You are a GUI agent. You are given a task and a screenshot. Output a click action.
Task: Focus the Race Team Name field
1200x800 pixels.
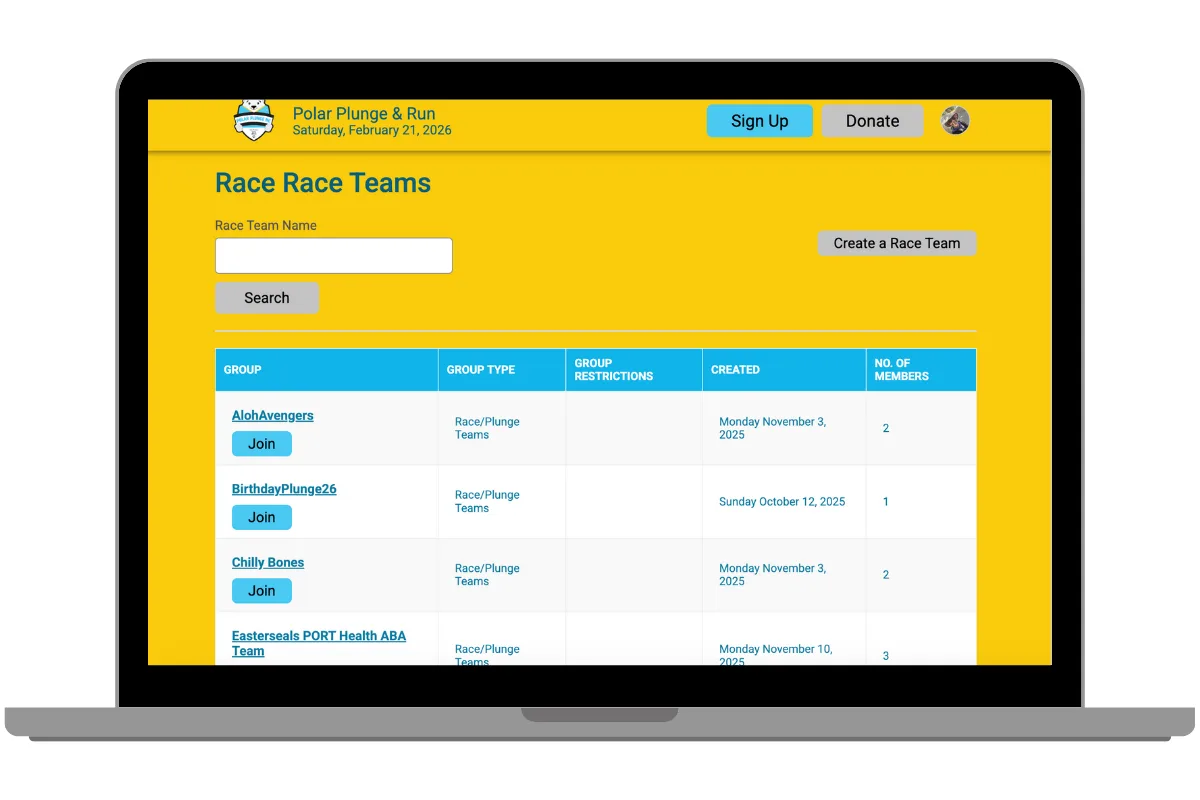(x=334, y=256)
